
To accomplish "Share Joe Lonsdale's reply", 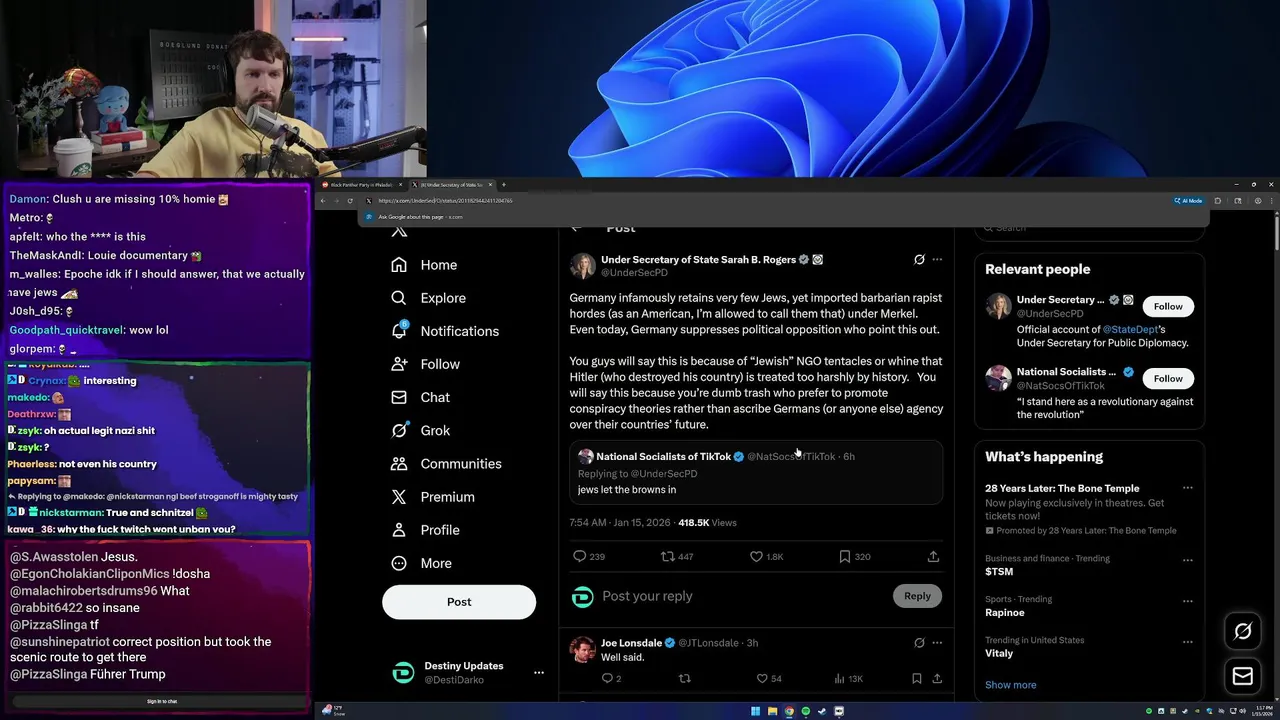I will point(937,678).
